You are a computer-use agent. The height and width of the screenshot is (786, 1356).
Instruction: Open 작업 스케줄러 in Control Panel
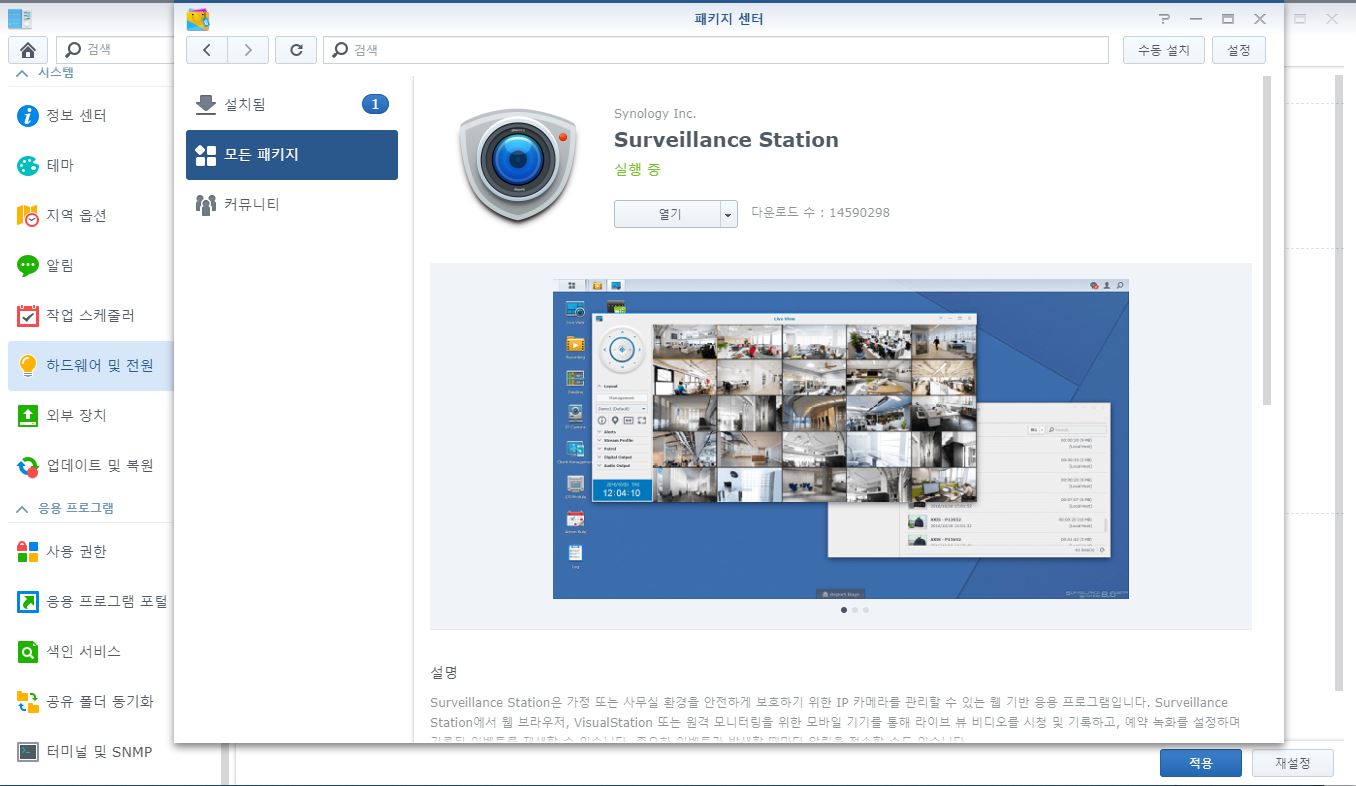(x=90, y=316)
